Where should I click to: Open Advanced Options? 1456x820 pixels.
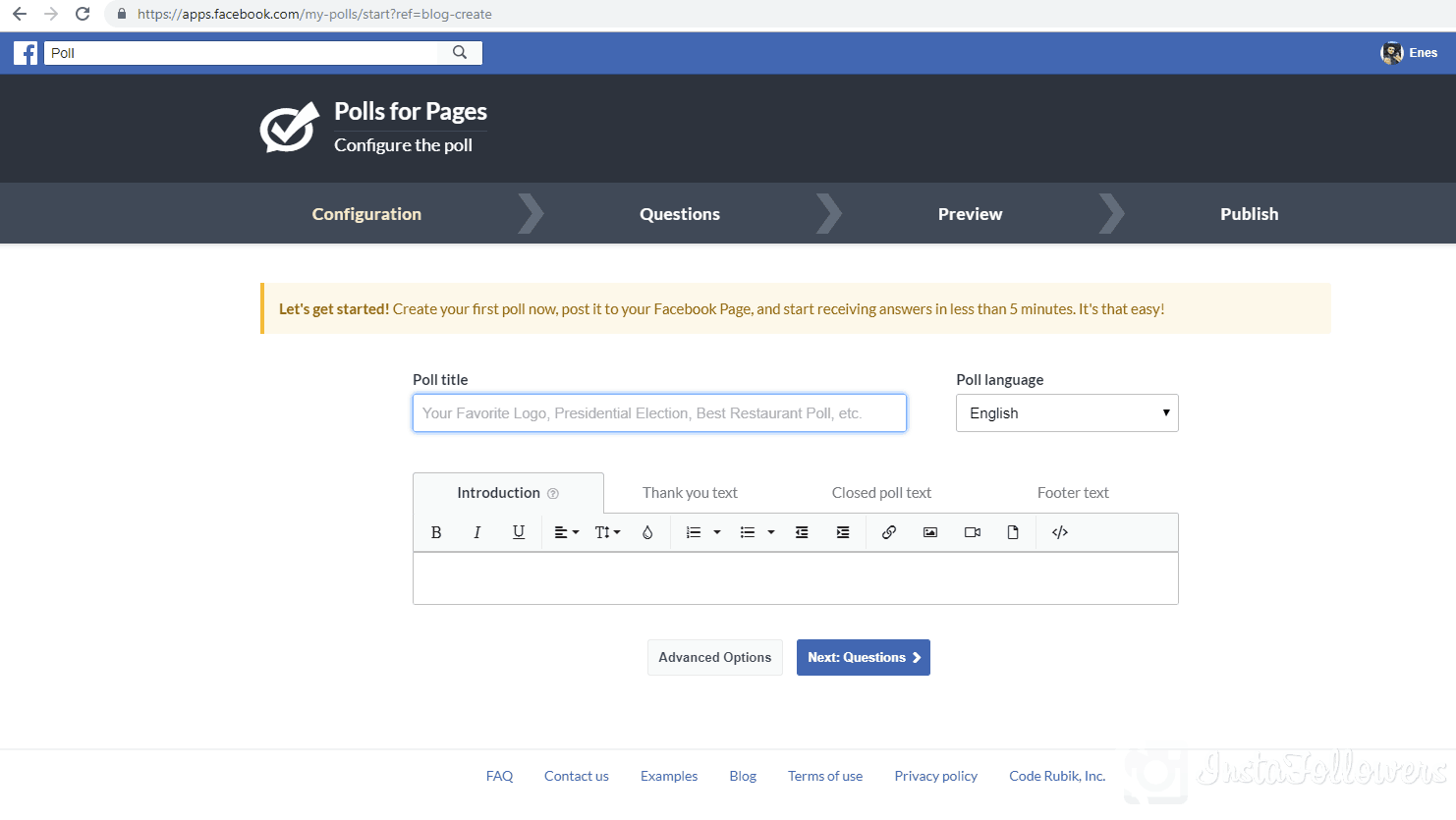pyautogui.click(x=714, y=657)
